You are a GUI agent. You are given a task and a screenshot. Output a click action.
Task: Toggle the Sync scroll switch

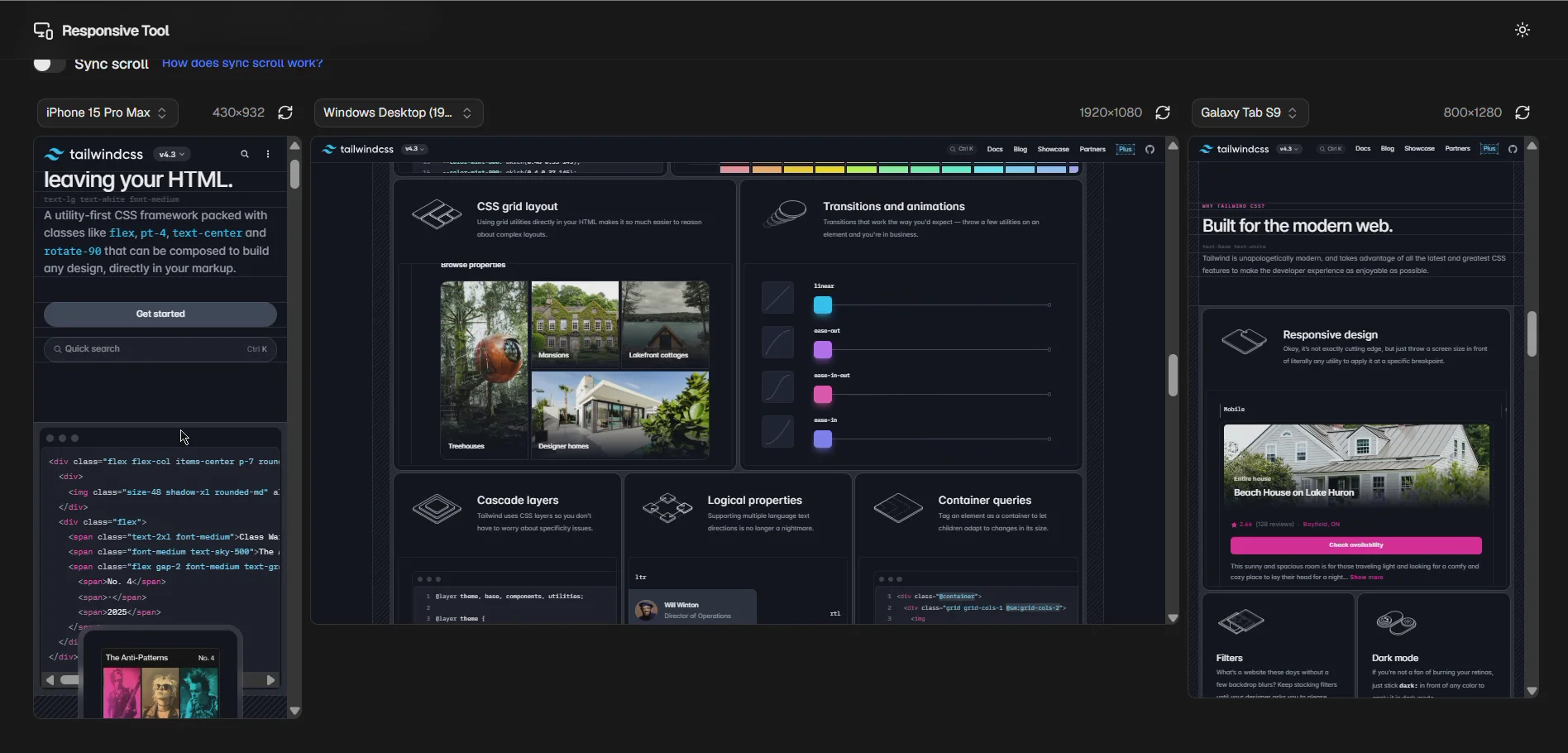[50, 64]
